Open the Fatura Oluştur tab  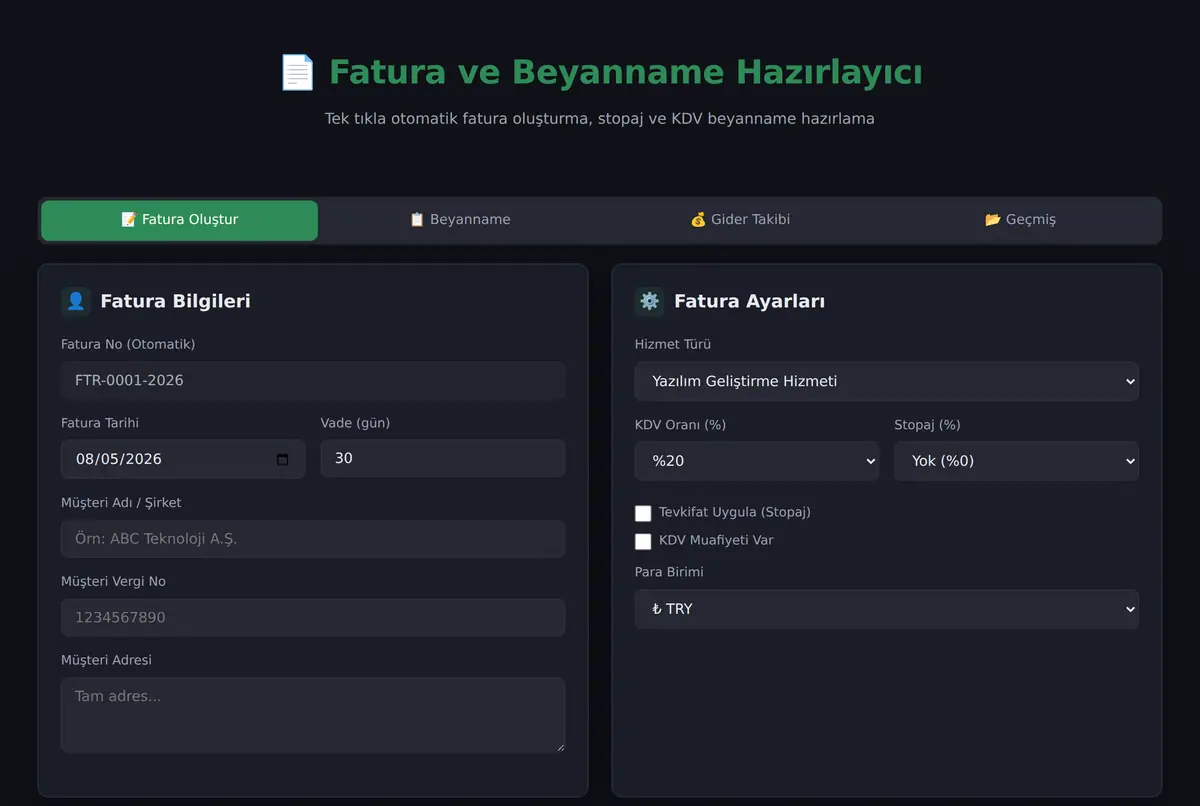[x=180, y=220]
